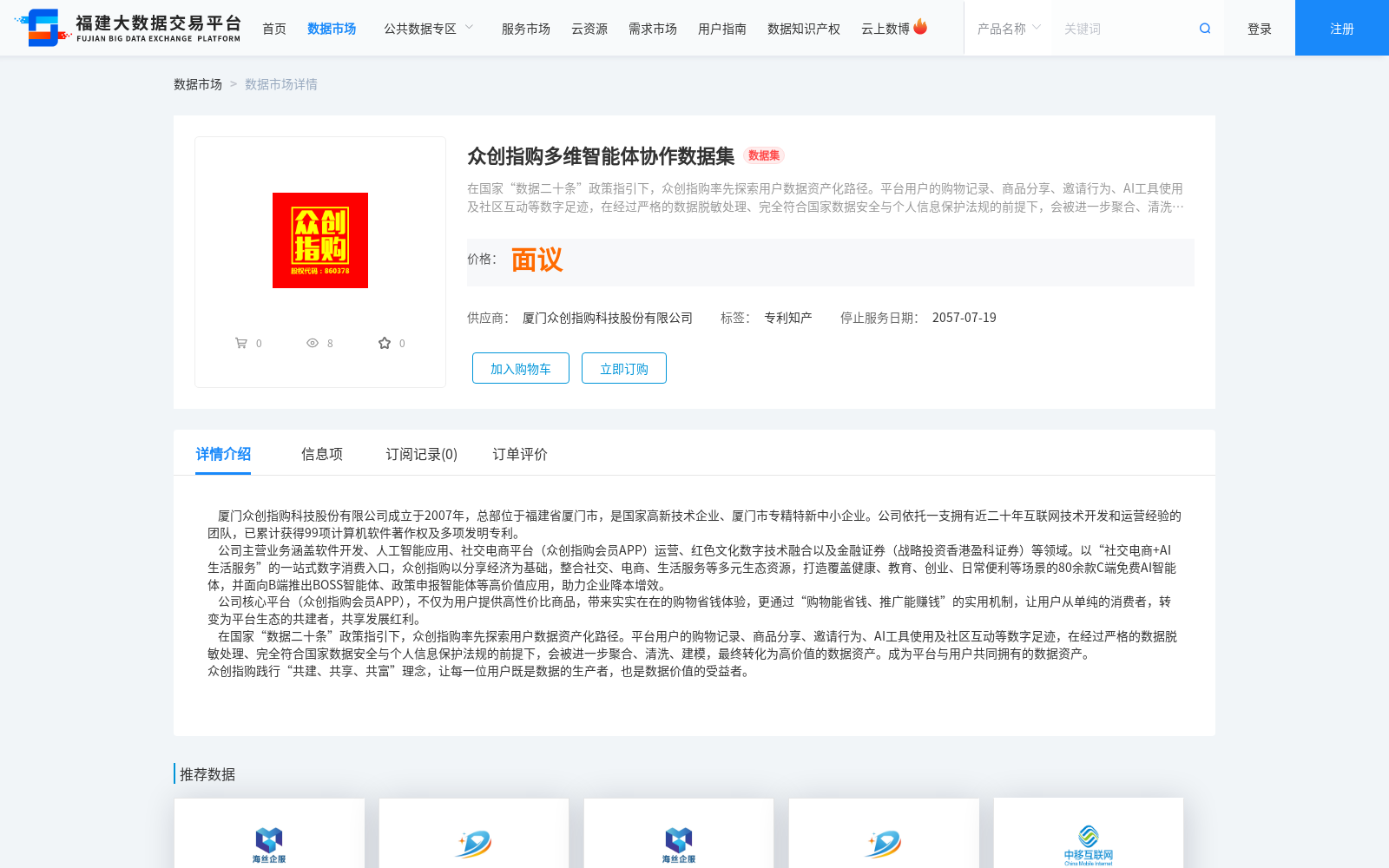Click the 加入购物车 button
The width and height of the screenshot is (1389, 868).
[521, 368]
